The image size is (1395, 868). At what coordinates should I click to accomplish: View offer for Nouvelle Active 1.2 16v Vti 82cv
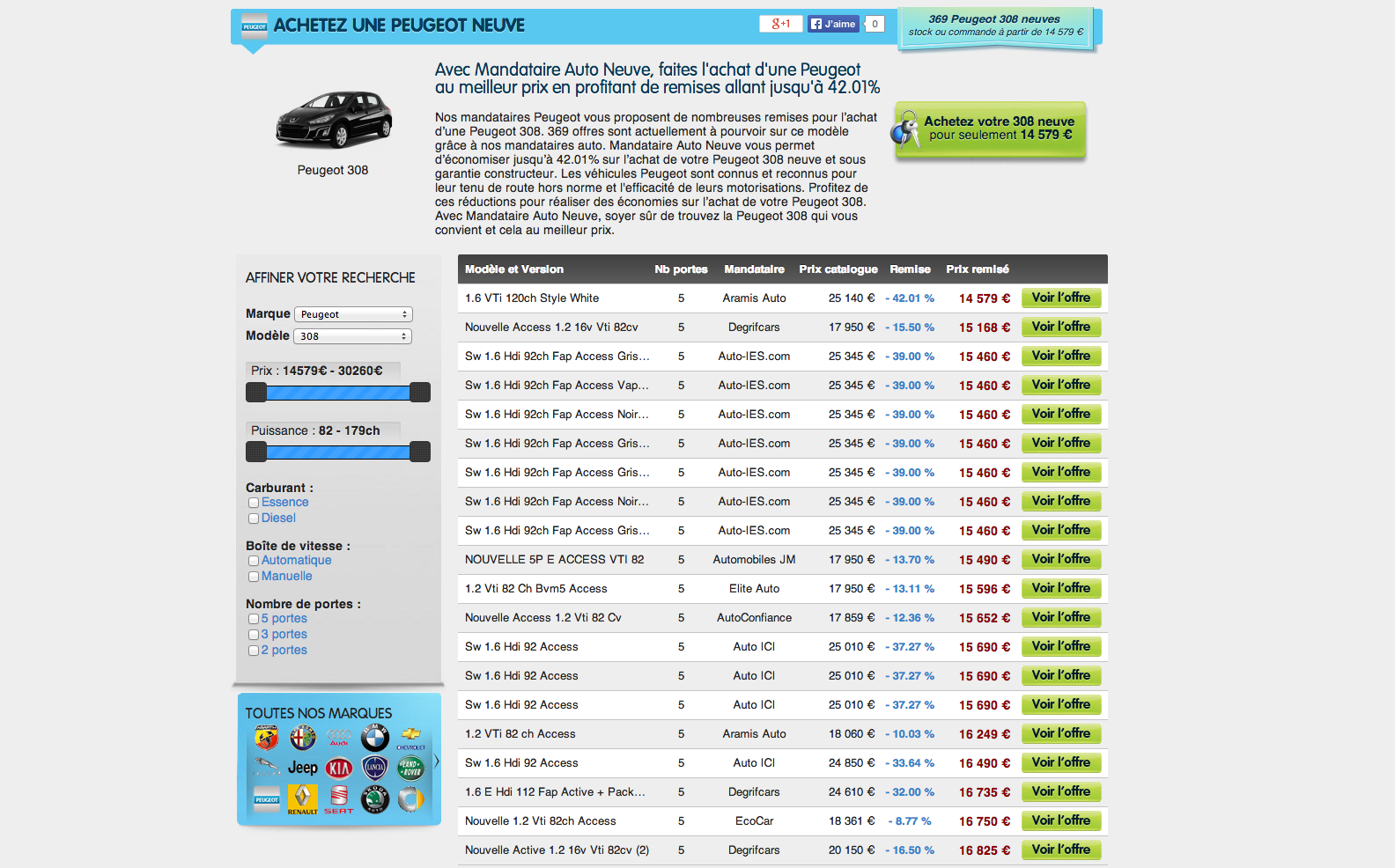[x=1060, y=850]
